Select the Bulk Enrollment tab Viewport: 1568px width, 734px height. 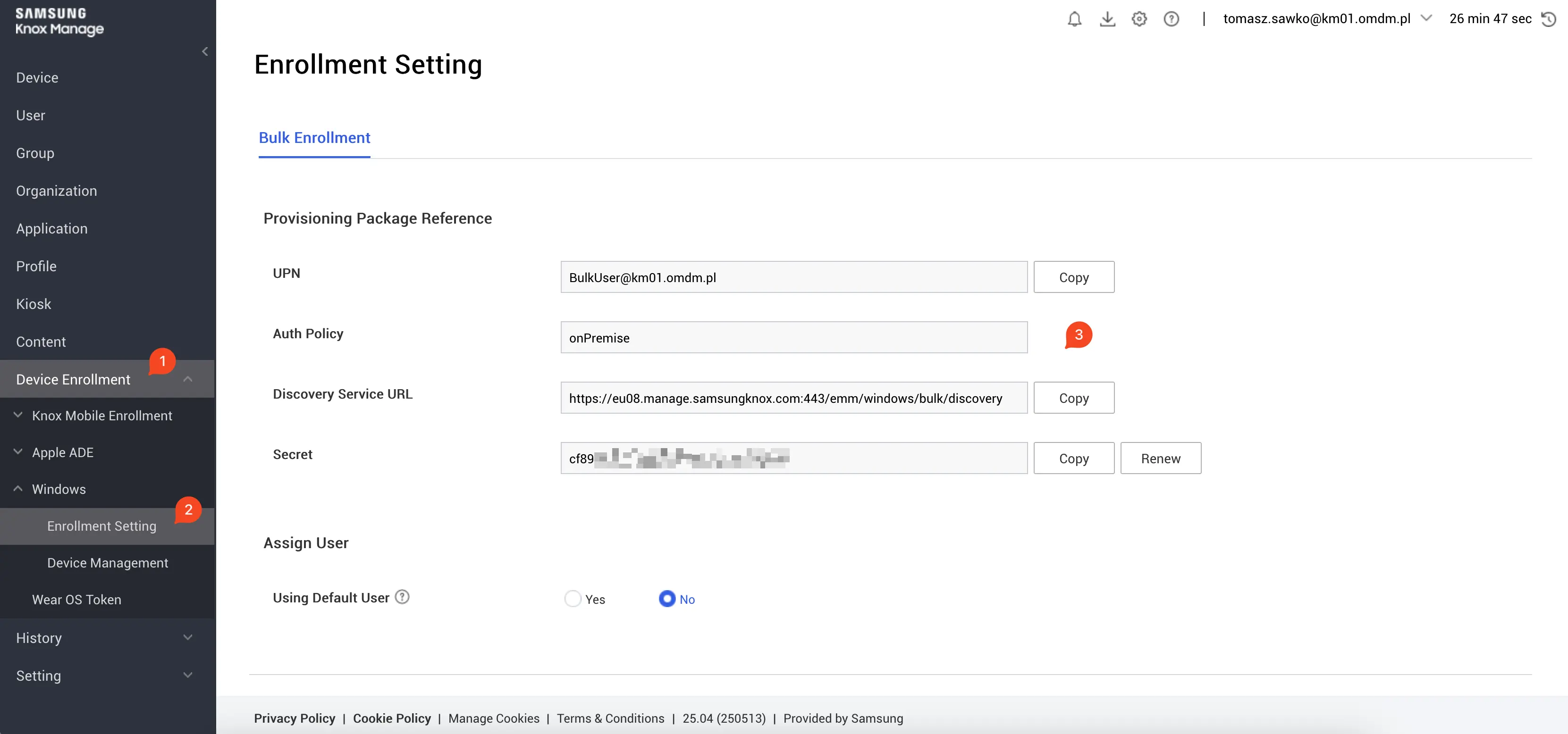[314, 138]
